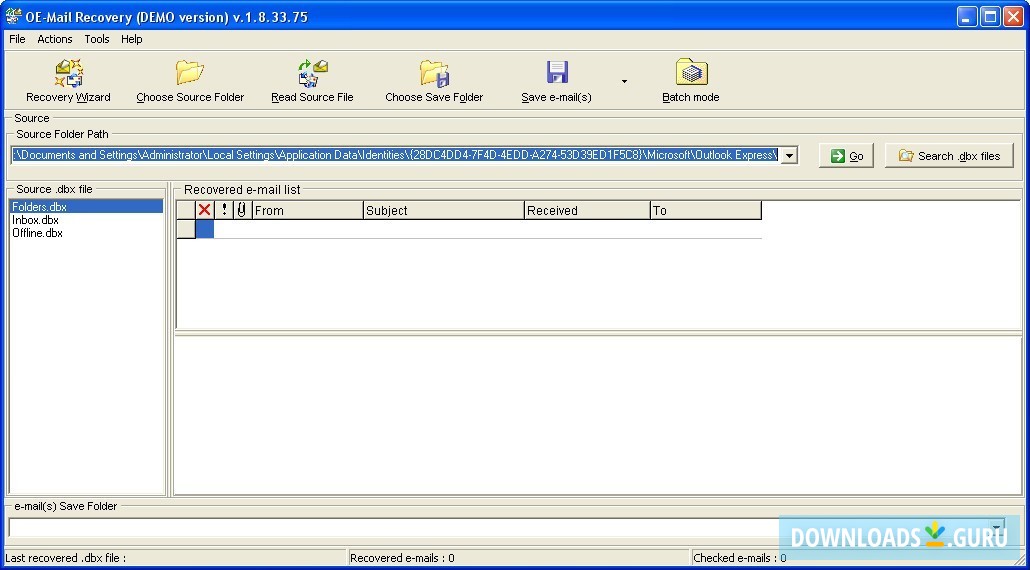Click the Read Source File icon

click(313, 73)
